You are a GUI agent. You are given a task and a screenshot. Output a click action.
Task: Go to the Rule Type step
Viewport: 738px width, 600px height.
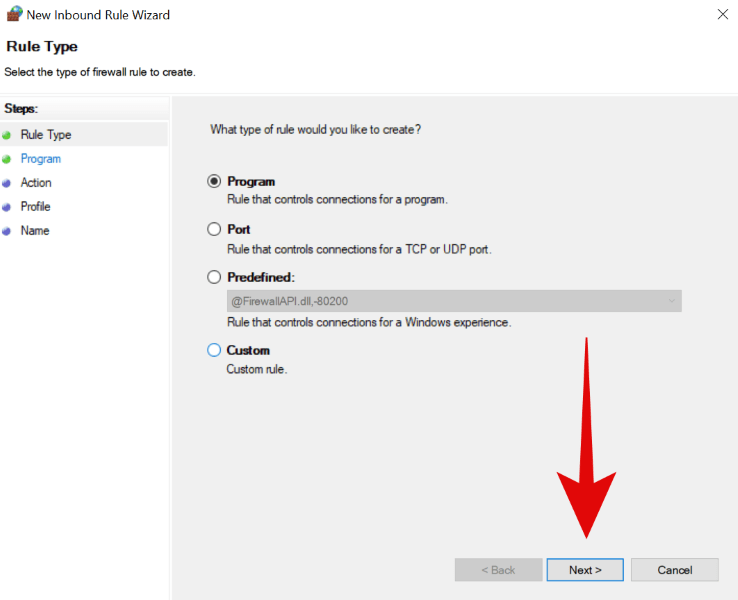pos(46,135)
